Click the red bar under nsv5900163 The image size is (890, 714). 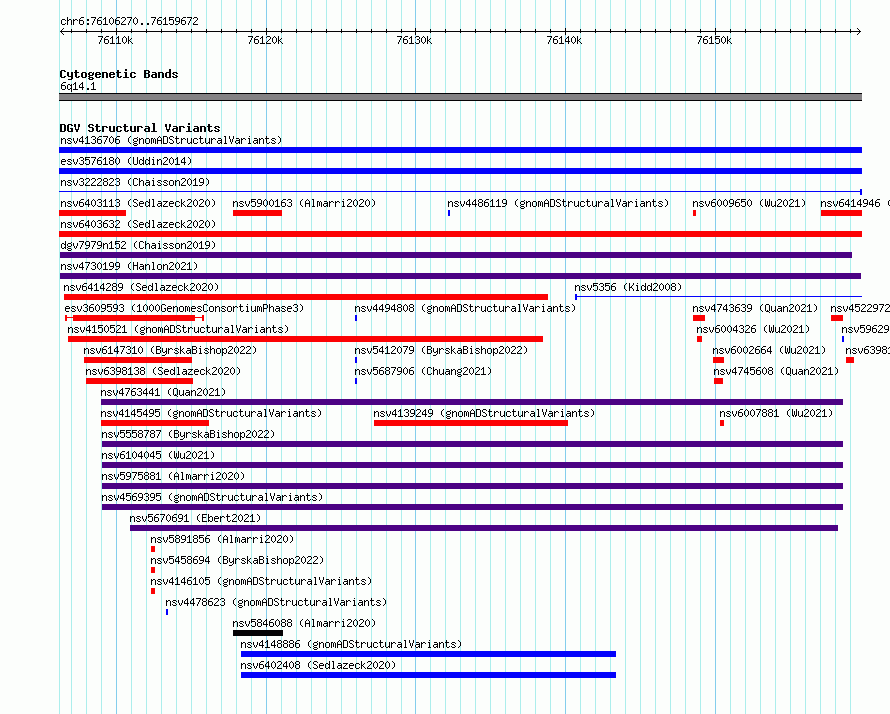pyautogui.click(x=257, y=213)
